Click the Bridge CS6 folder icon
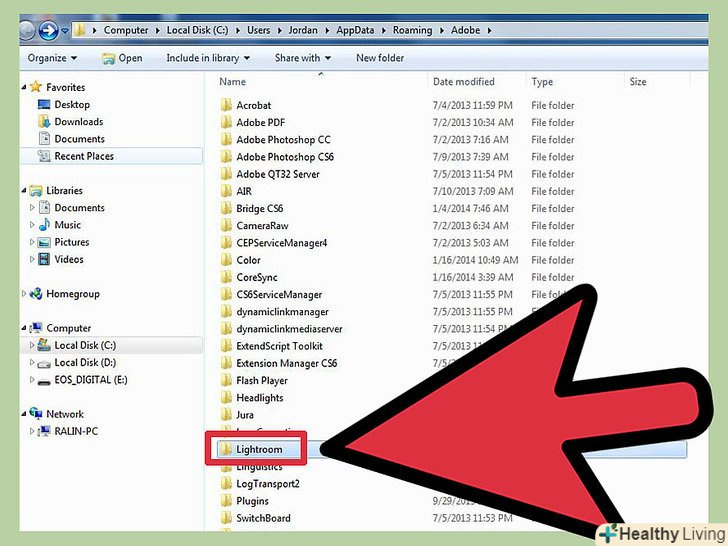This screenshot has width=728, height=546. (226, 208)
